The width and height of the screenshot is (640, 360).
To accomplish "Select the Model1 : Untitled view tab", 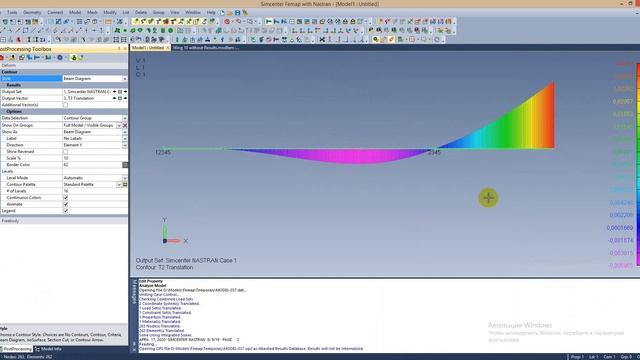I will [x=148, y=48].
